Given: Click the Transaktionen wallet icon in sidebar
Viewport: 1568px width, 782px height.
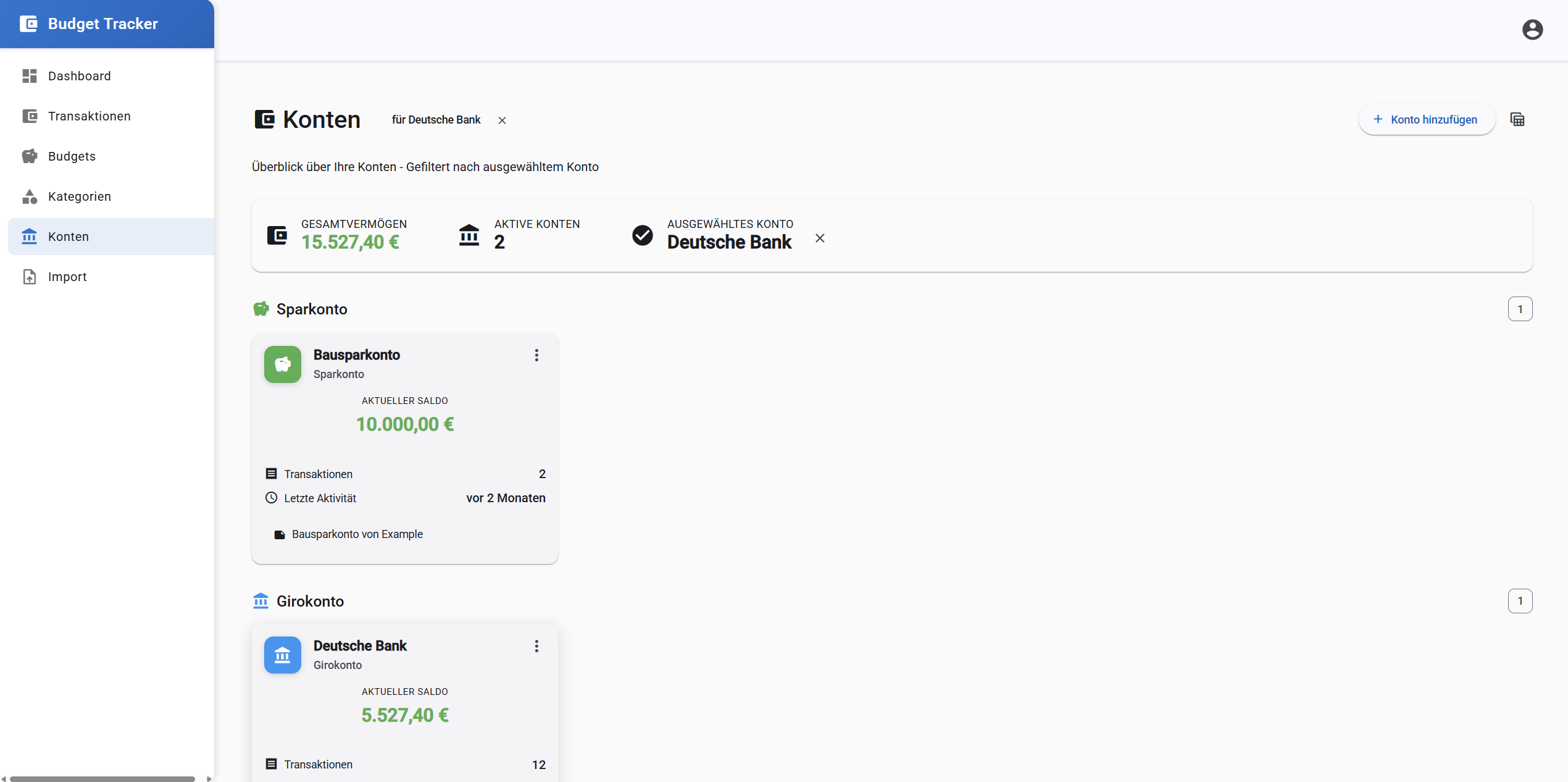Looking at the screenshot, I should (30, 116).
